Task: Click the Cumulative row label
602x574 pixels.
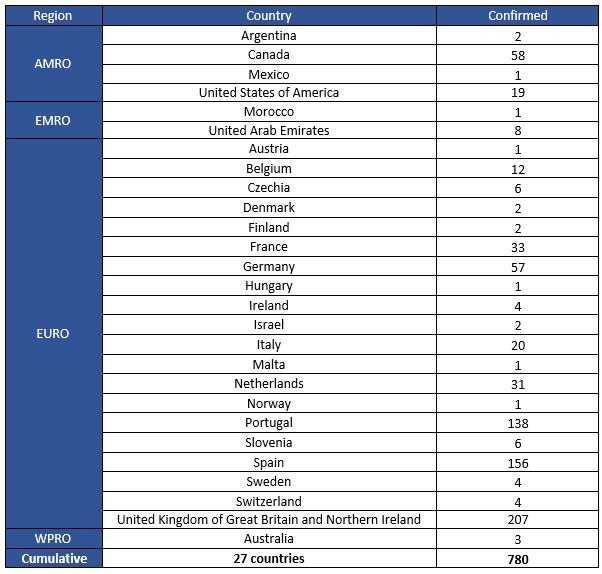Action: coord(52,559)
